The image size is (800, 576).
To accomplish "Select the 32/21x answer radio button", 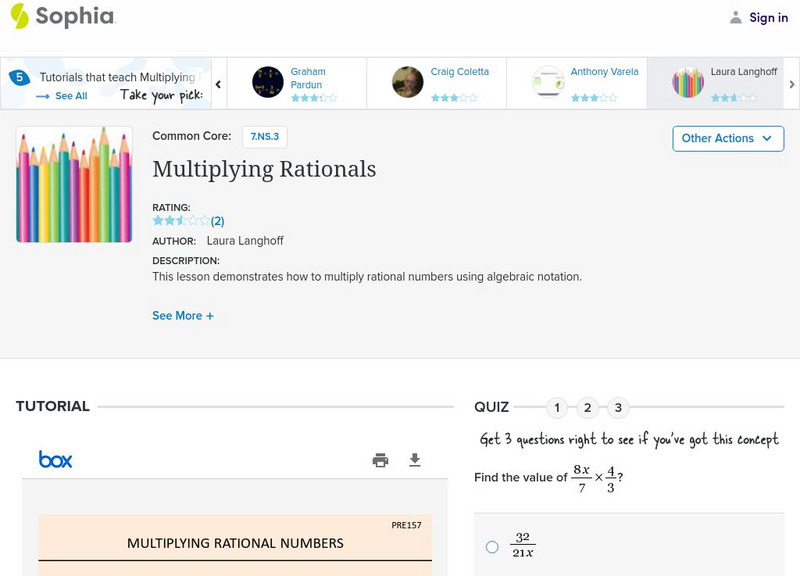I will click(492, 547).
